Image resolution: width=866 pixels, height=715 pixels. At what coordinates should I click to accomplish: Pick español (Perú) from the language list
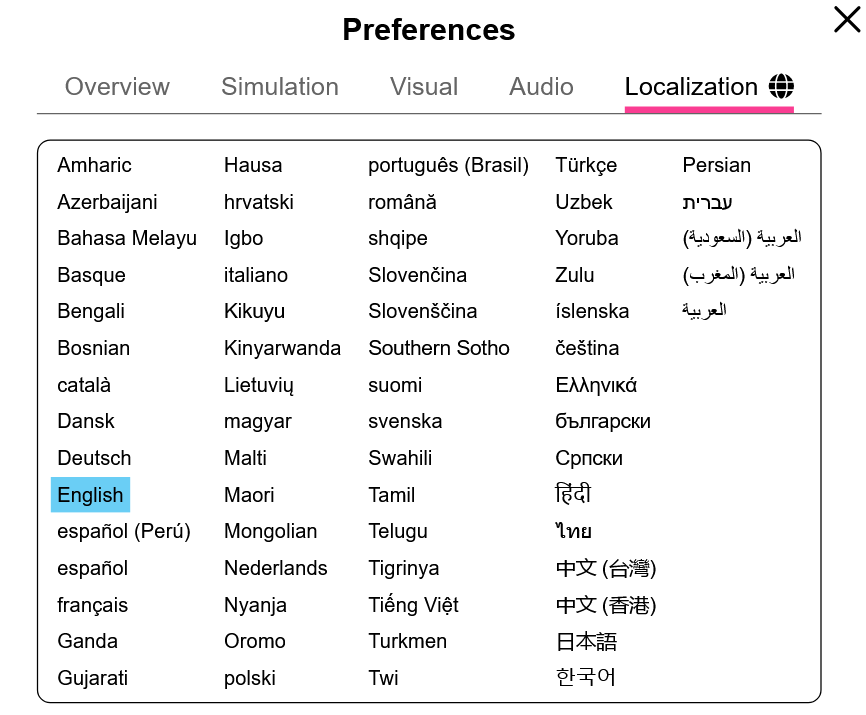124,531
